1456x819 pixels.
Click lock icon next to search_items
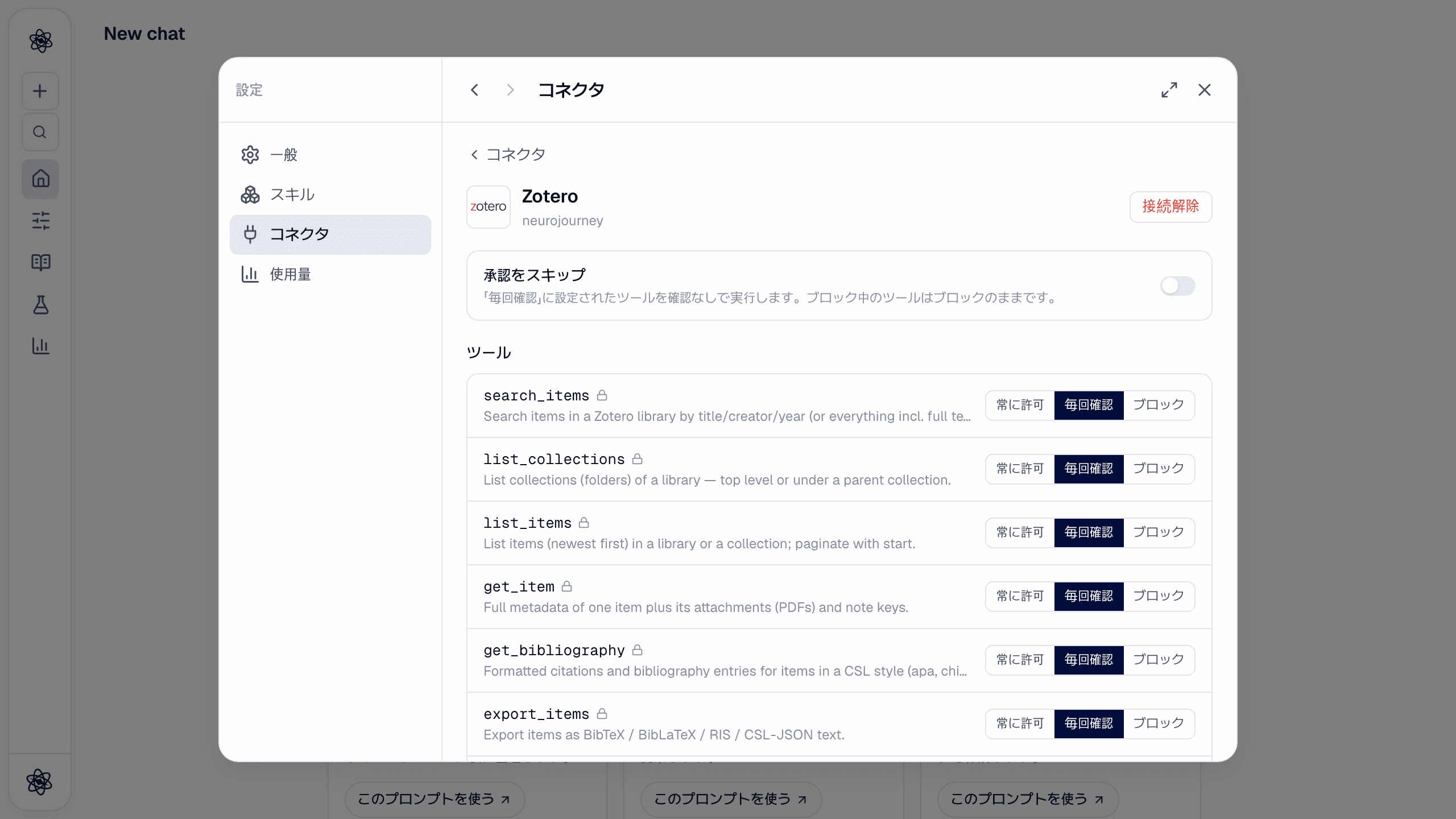point(602,395)
